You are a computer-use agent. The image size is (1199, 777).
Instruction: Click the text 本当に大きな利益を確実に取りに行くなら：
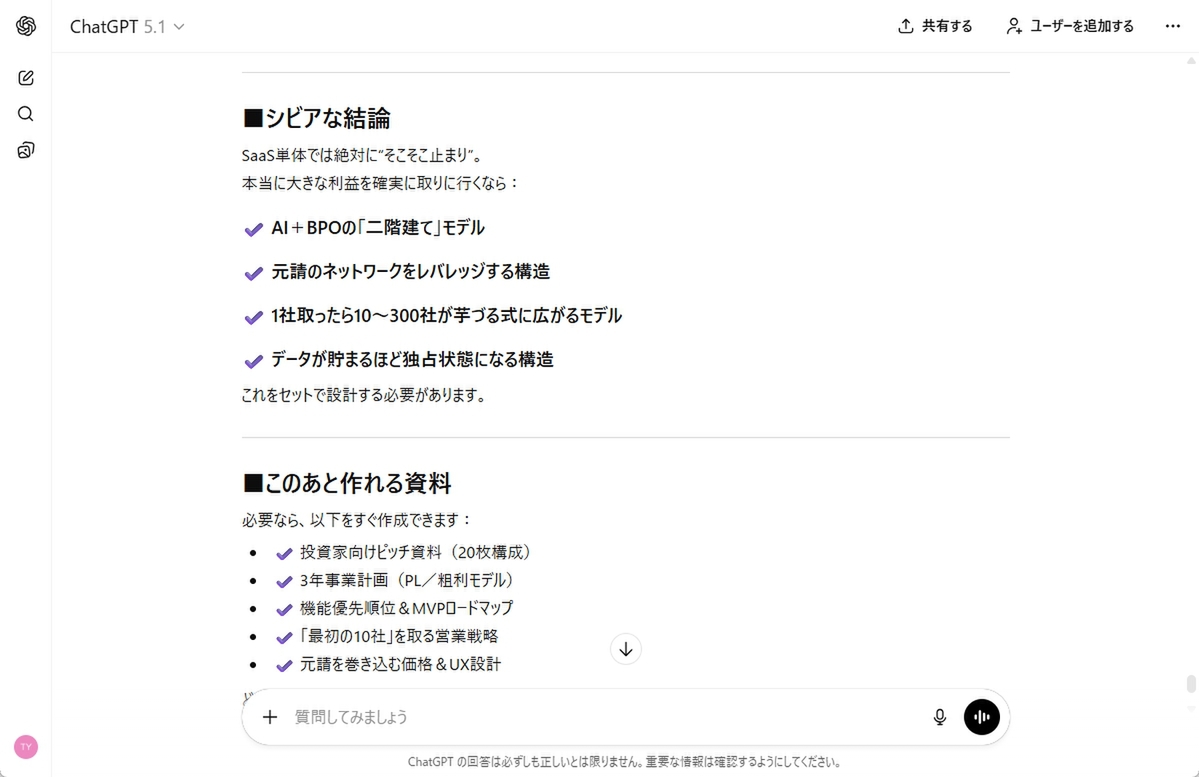(x=381, y=183)
